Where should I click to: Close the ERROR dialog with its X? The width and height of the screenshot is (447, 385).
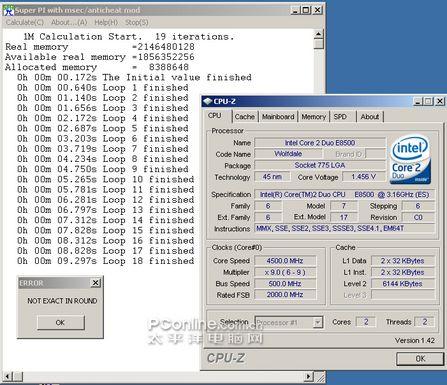(96, 283)
